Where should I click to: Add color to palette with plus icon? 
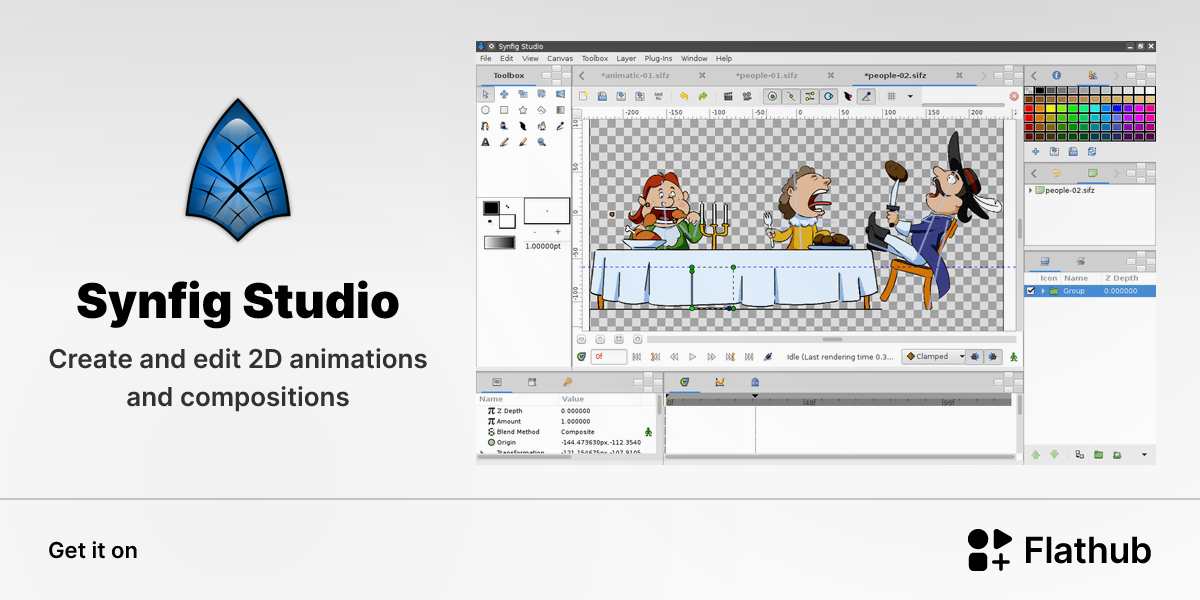point(1035,151)
